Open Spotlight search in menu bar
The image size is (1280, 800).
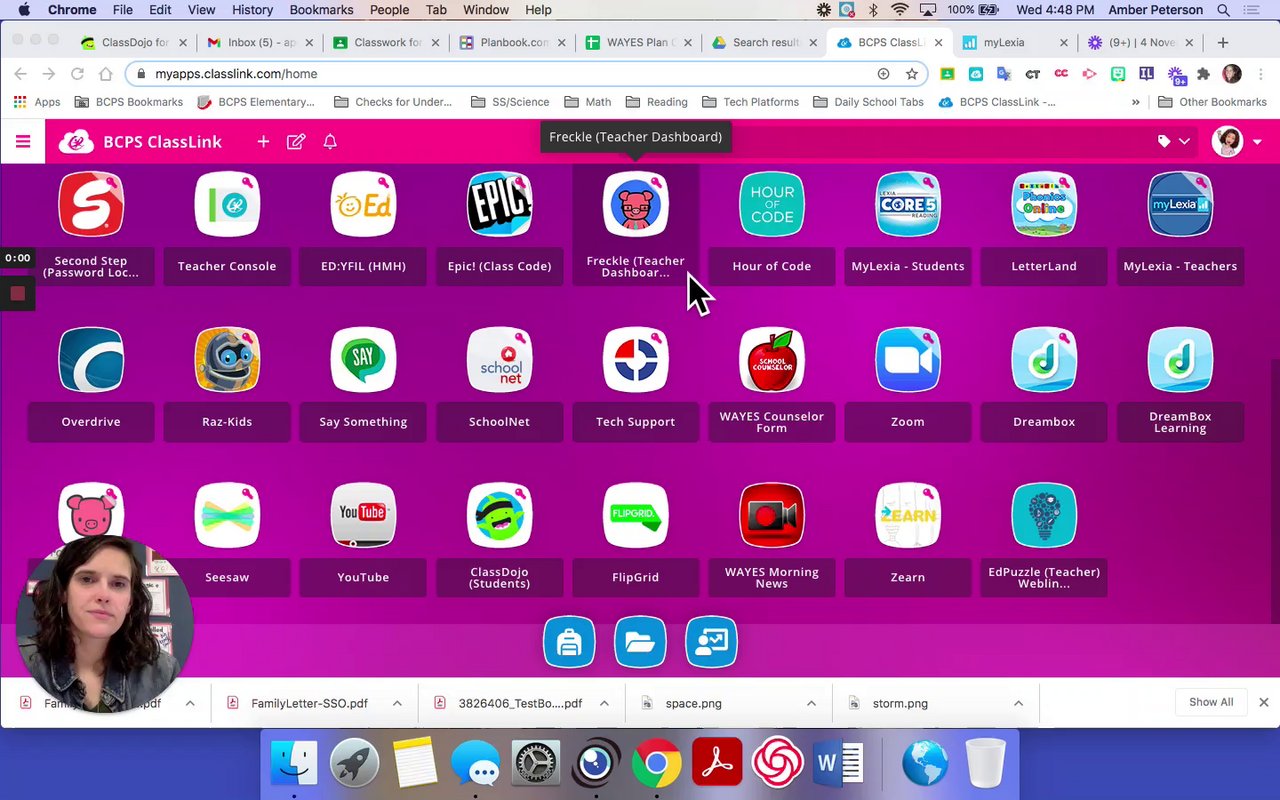[1224, 10]
